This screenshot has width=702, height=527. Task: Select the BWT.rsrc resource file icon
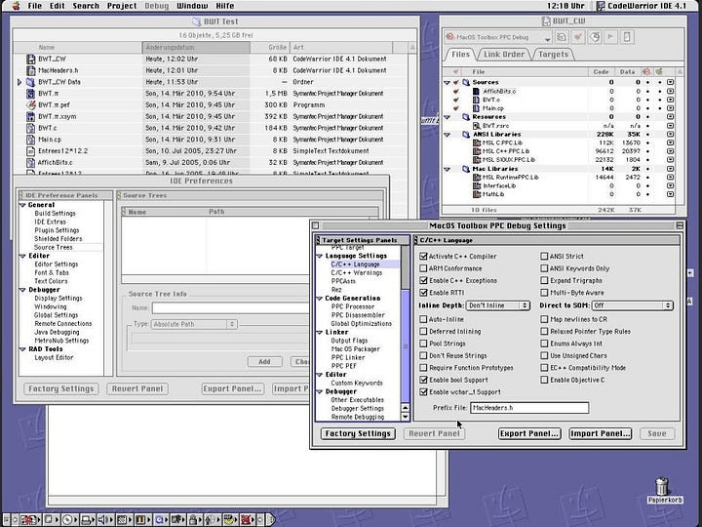point(475,126)
